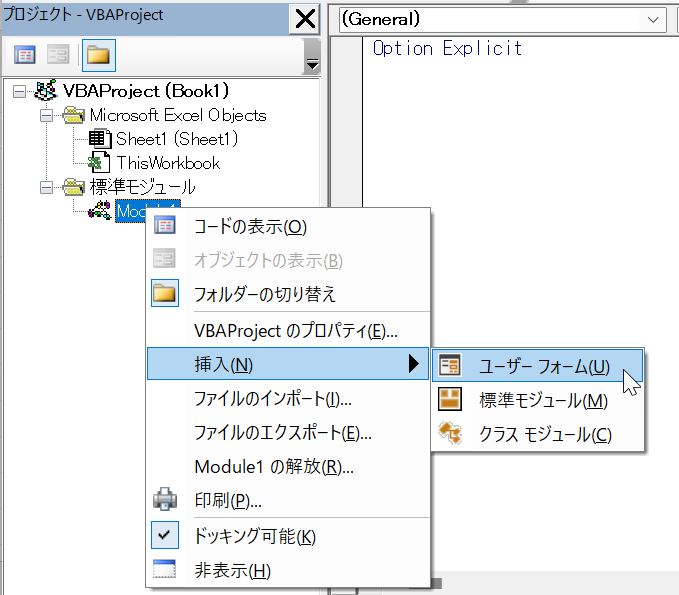Click the クラス モジュール icon

coord(450,433)
